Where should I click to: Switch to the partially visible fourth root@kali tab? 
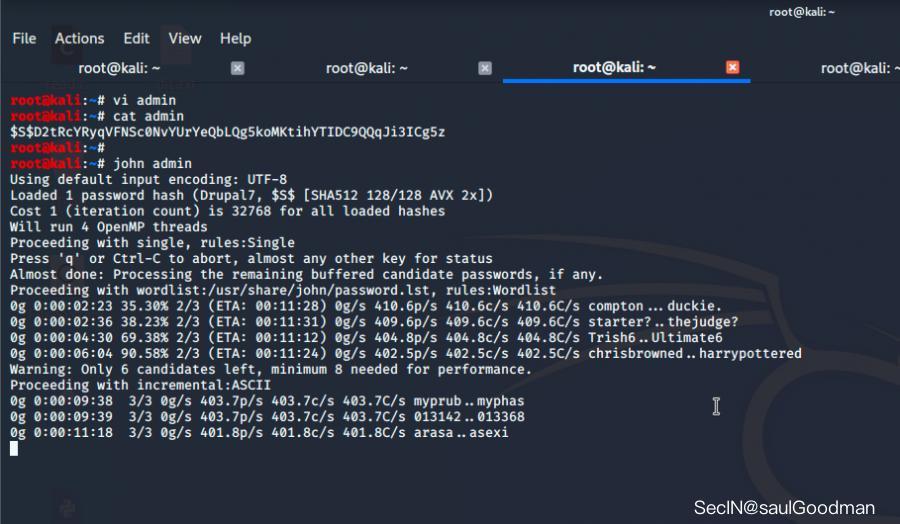[860, 68]
